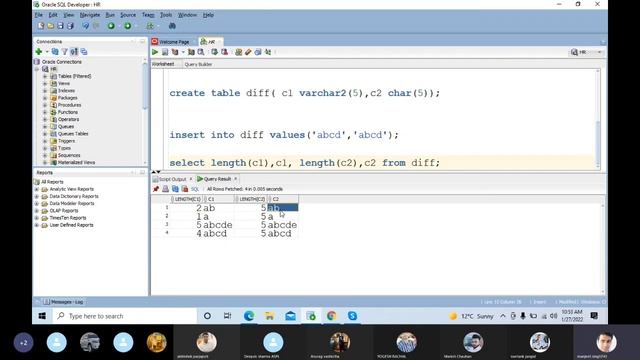Open the new connection dropdown arrow
Image resolution: width=640 pixels, height=360 pixels.
tap(47, 51)
